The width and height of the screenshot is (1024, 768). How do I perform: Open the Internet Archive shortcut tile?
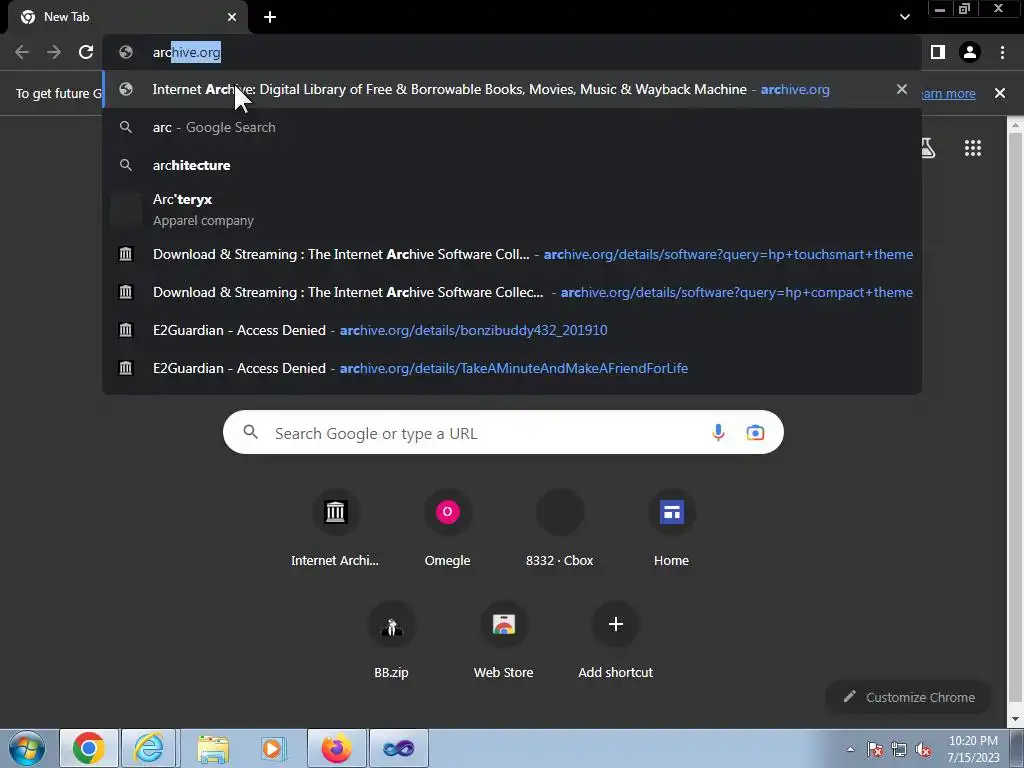335,528
